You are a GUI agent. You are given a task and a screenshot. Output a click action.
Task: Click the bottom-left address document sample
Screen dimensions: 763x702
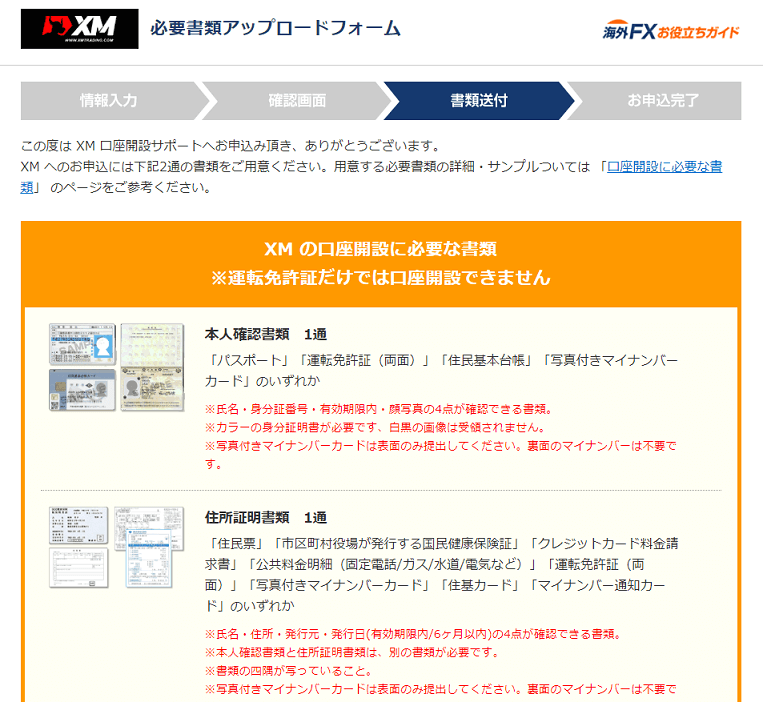79,568
